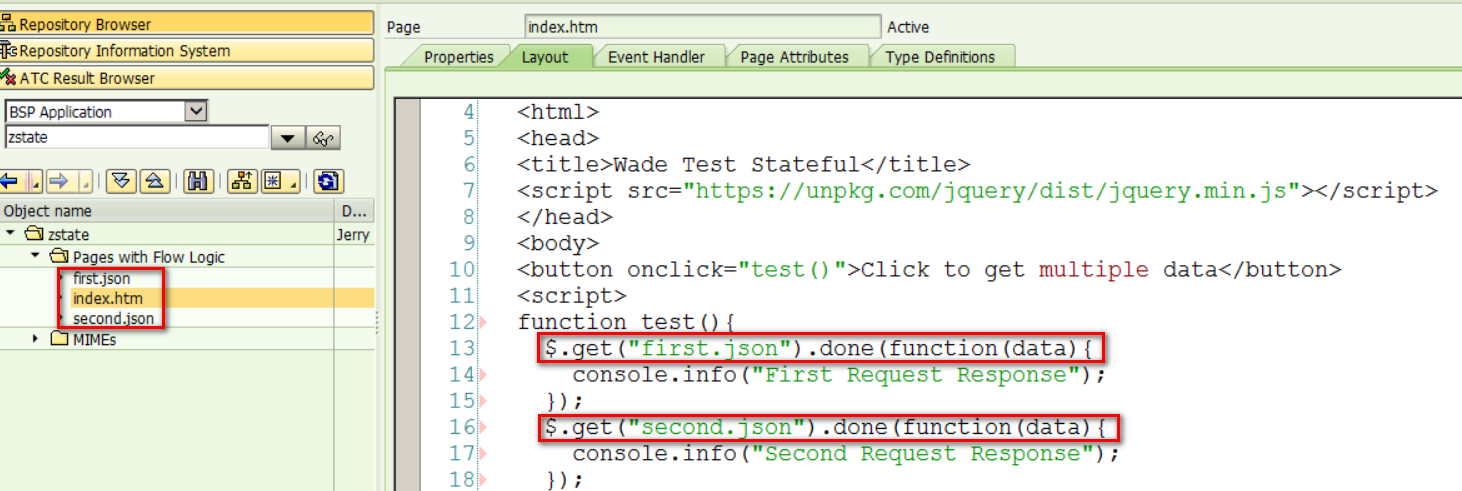Click the title line Wade Test Stateful
The image size is (1462, 491).
743,165
